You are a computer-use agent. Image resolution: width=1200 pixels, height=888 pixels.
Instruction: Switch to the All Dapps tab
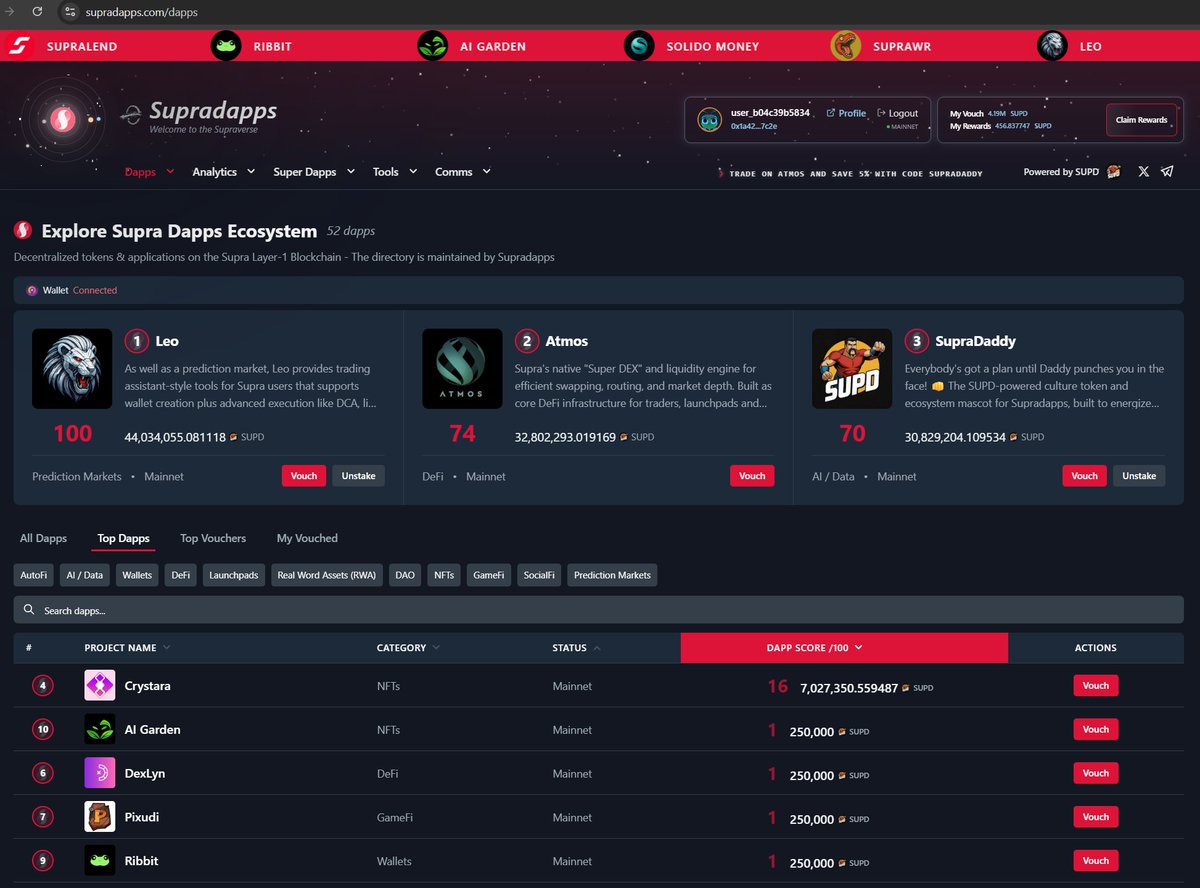(x=43, y=538)
